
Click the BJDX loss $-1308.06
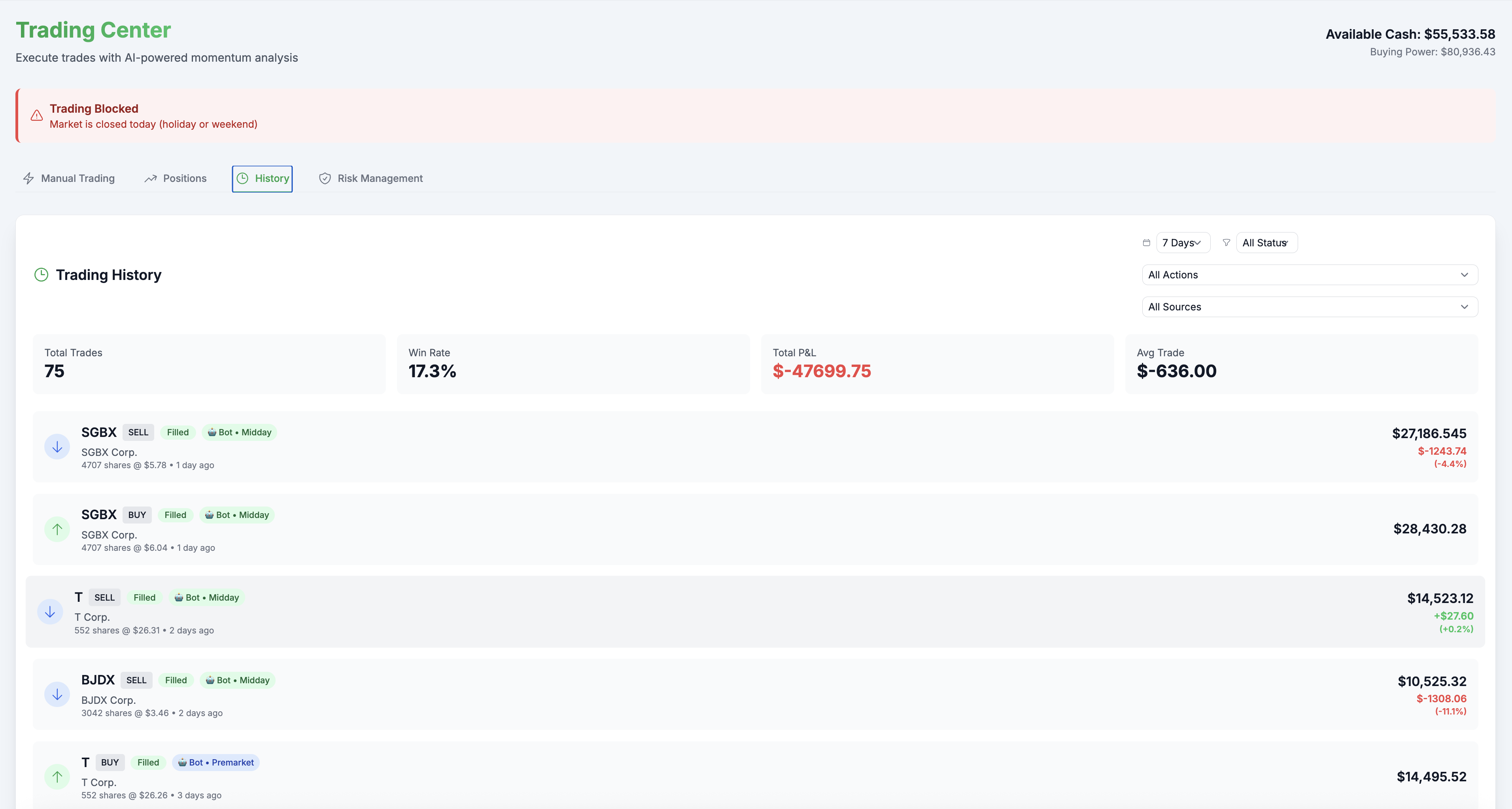point(1442,699)
